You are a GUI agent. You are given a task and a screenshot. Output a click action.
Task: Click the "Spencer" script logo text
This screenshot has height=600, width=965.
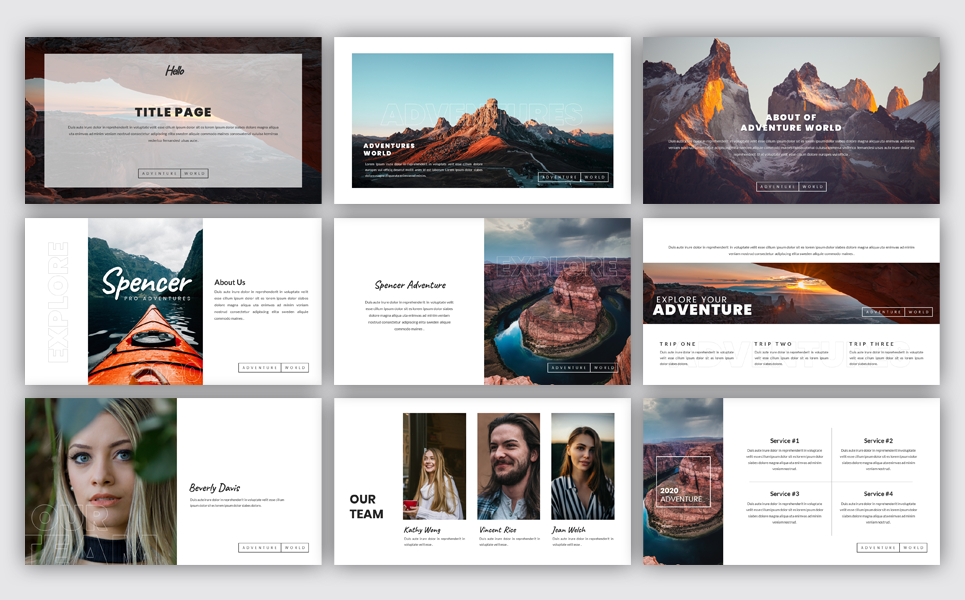pos(146,282)
